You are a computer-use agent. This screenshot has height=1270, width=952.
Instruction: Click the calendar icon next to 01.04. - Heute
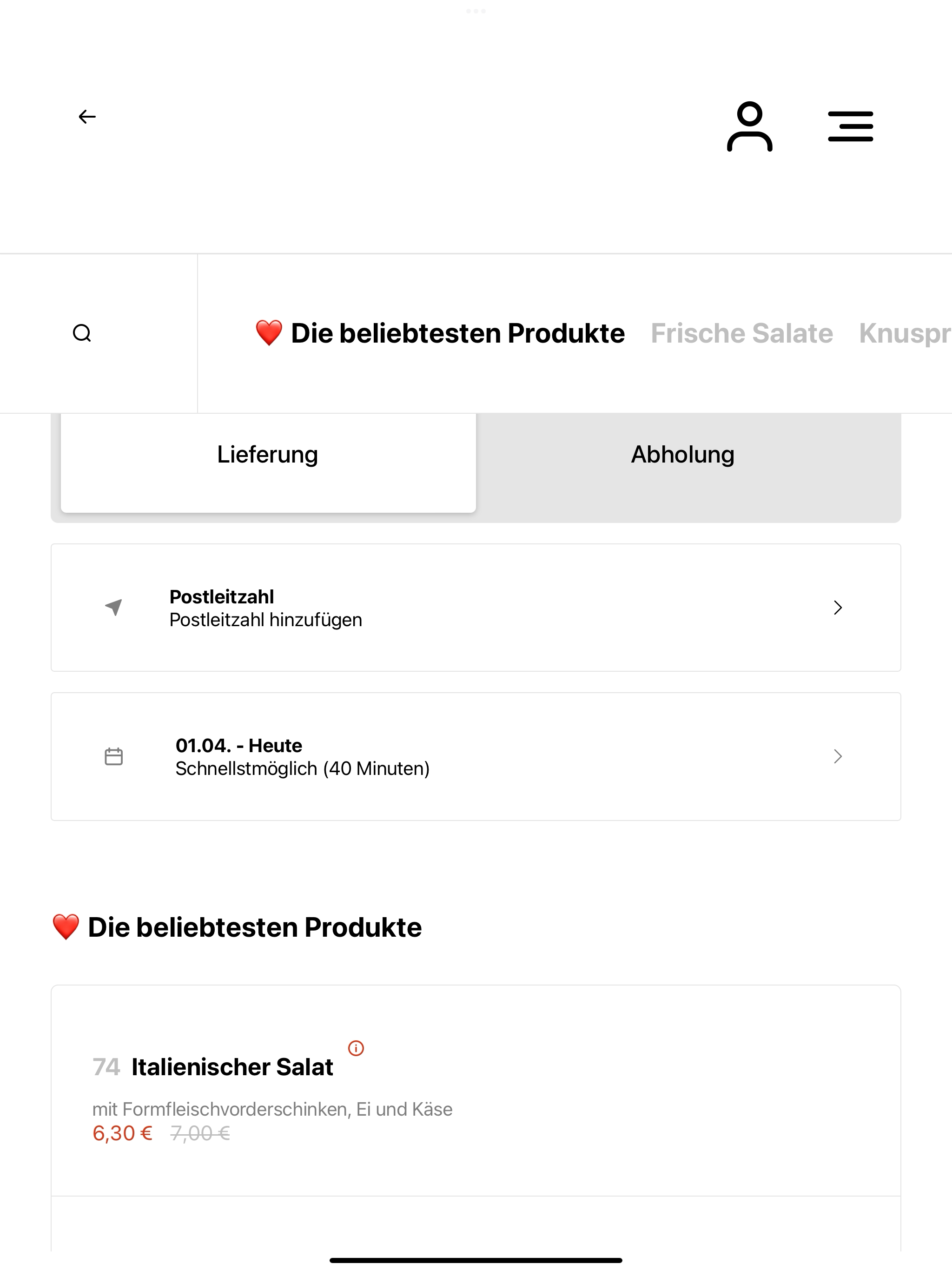coord(114,756)
